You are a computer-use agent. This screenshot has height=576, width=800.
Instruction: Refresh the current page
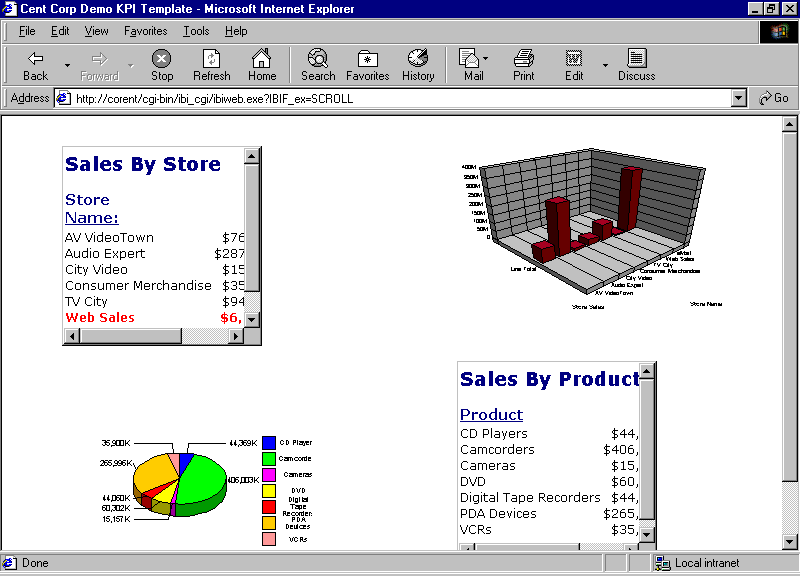[x=211, y=63]
